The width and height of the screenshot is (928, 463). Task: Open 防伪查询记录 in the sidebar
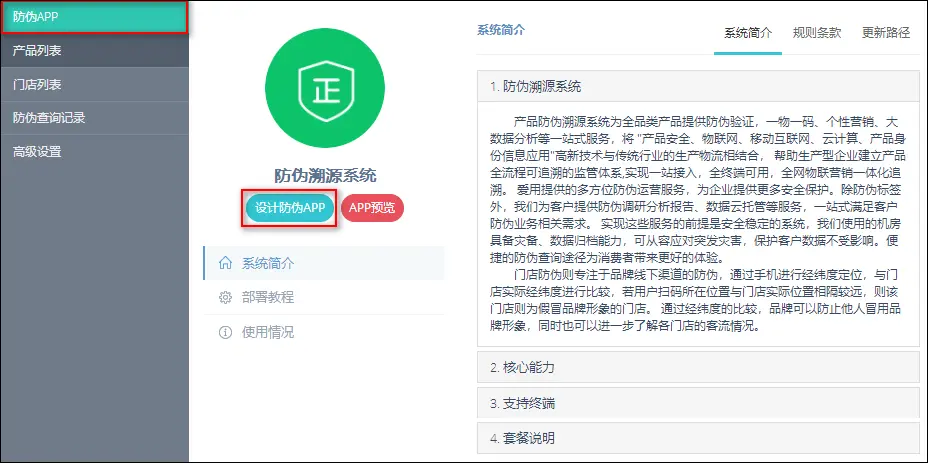94,117
